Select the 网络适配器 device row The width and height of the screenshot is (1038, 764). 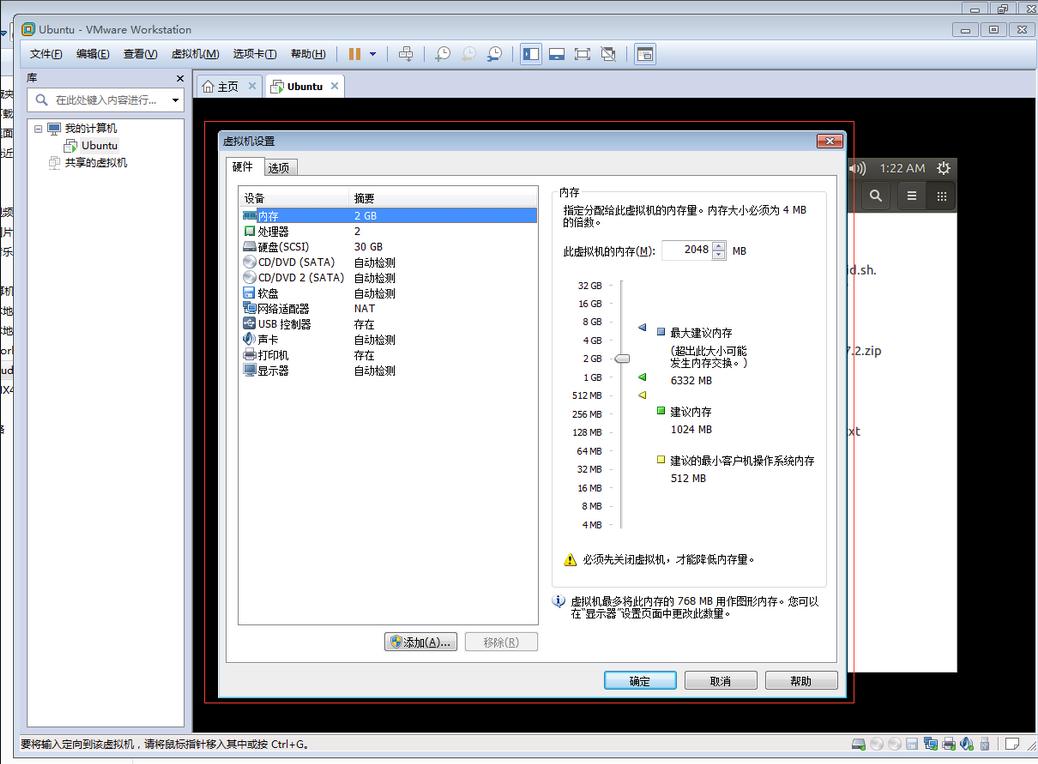click(x=389, y=309)
